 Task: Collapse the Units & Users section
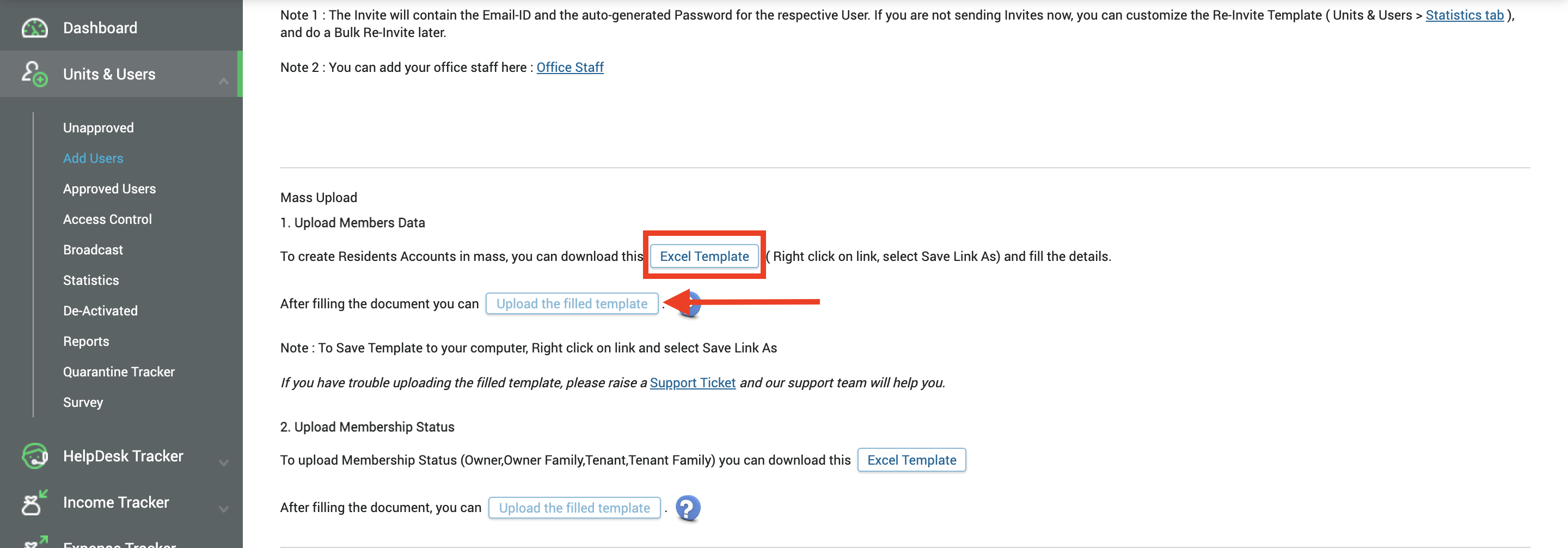tap(223, 81)
